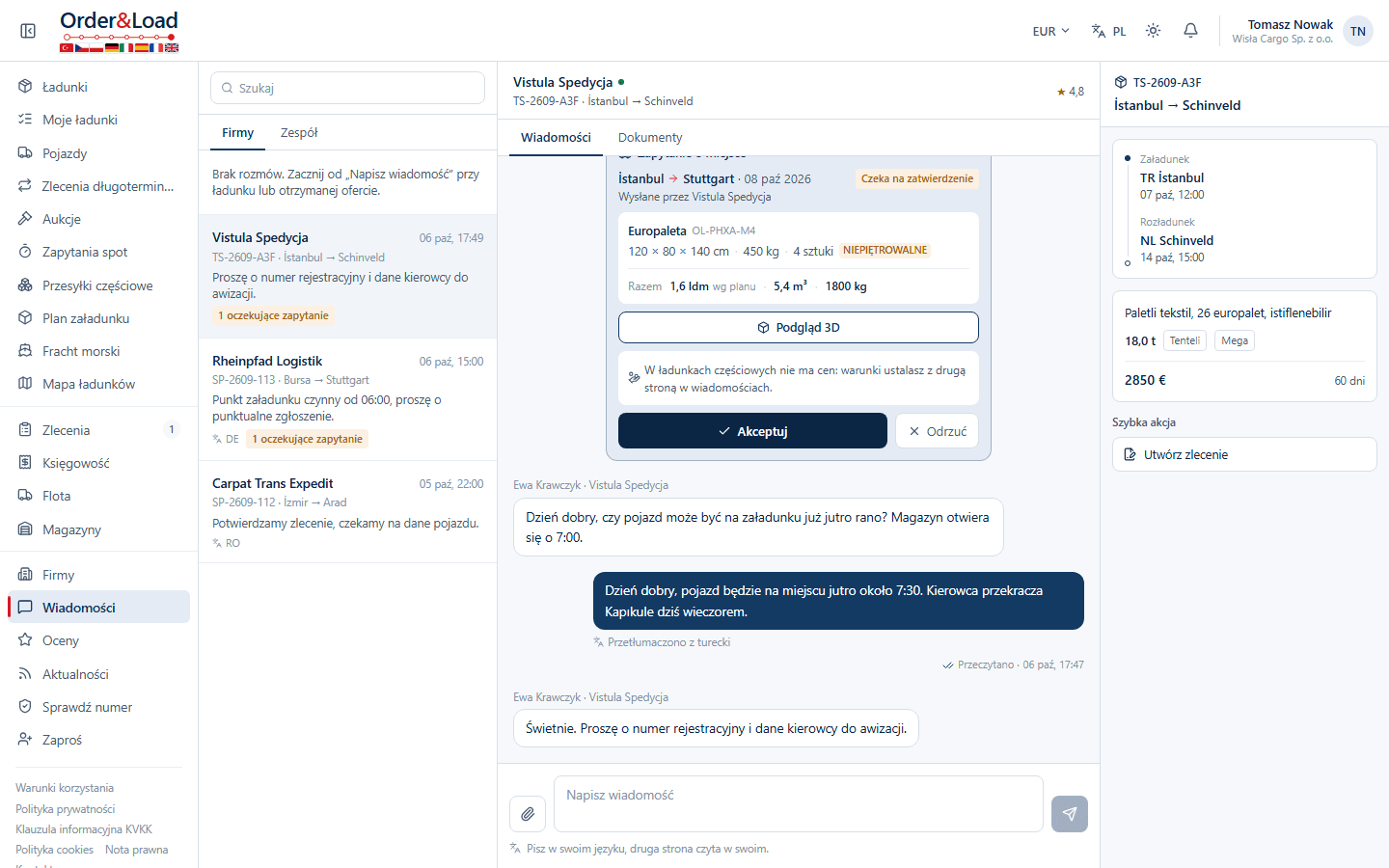Open Zlecenia with 1 badge
This screenshot has height=868, width=1389.
coord(97,430)
